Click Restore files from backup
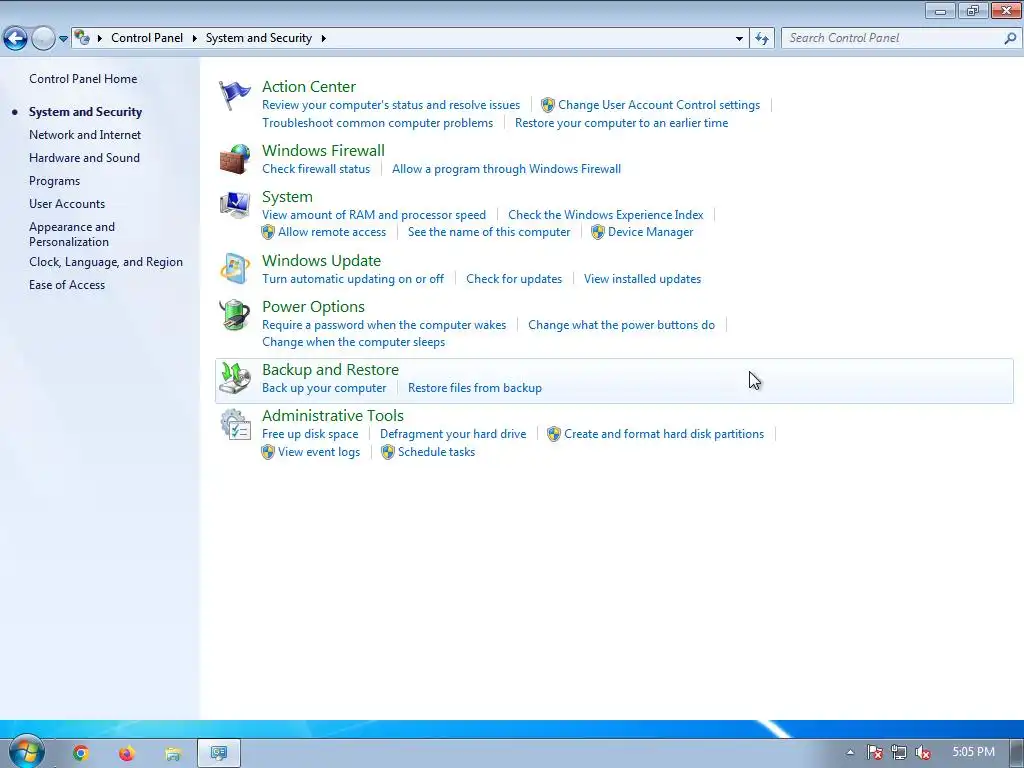 pos(475,388)
